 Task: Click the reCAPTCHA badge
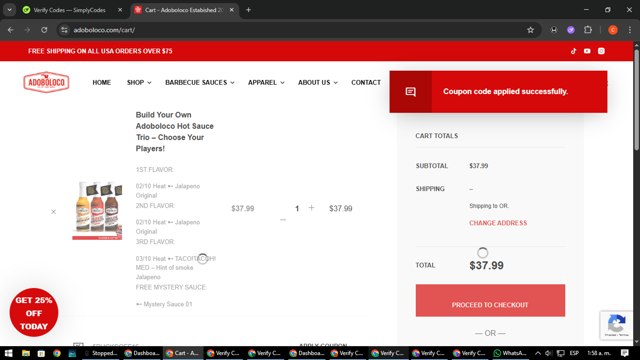[616, 325]
